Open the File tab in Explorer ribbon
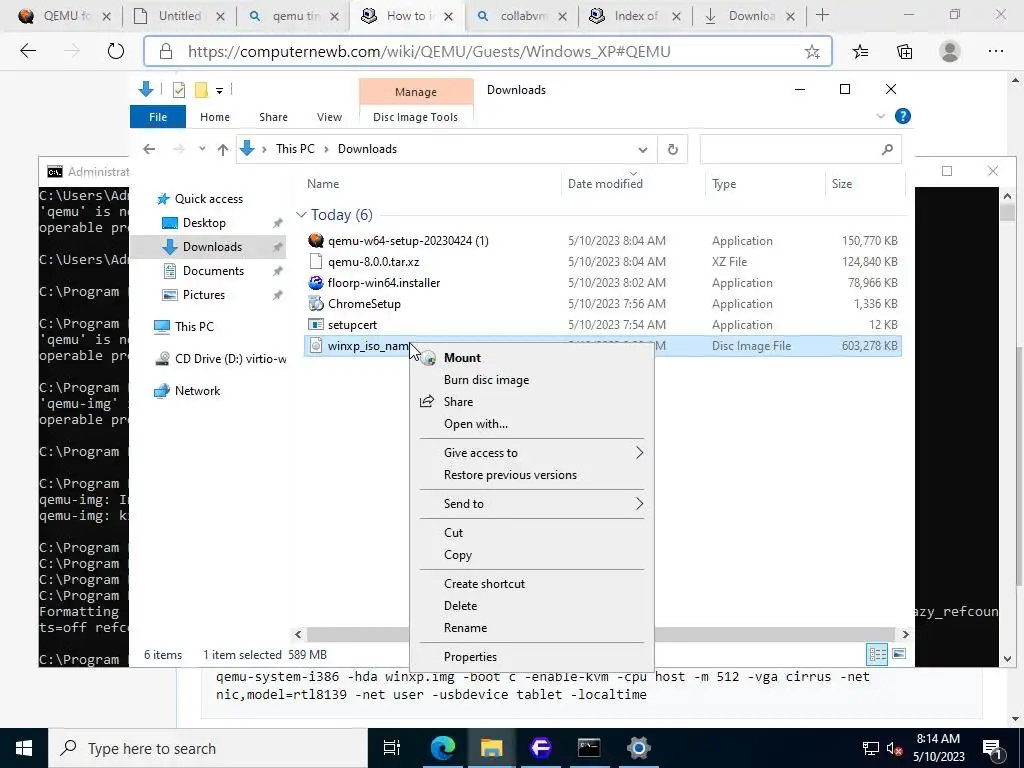The image size is (1024, 768). 158,117
